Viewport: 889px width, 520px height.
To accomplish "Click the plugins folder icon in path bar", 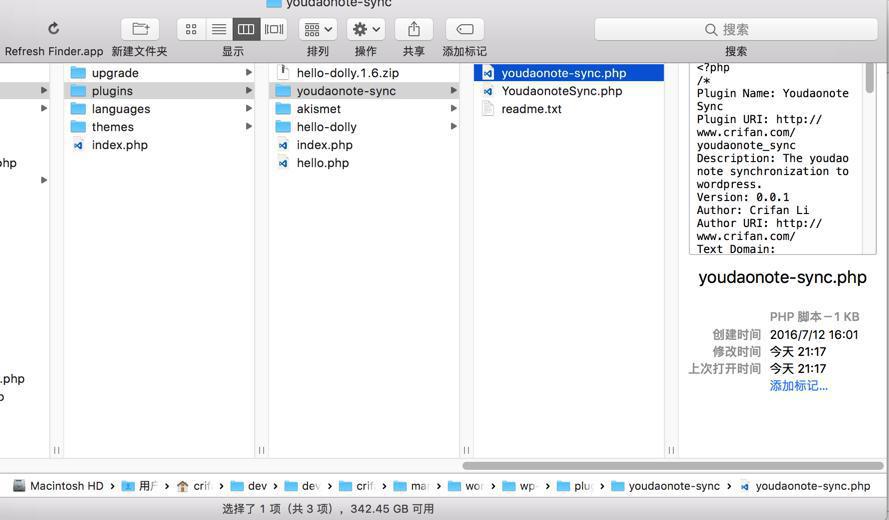I will coord(563,486).
